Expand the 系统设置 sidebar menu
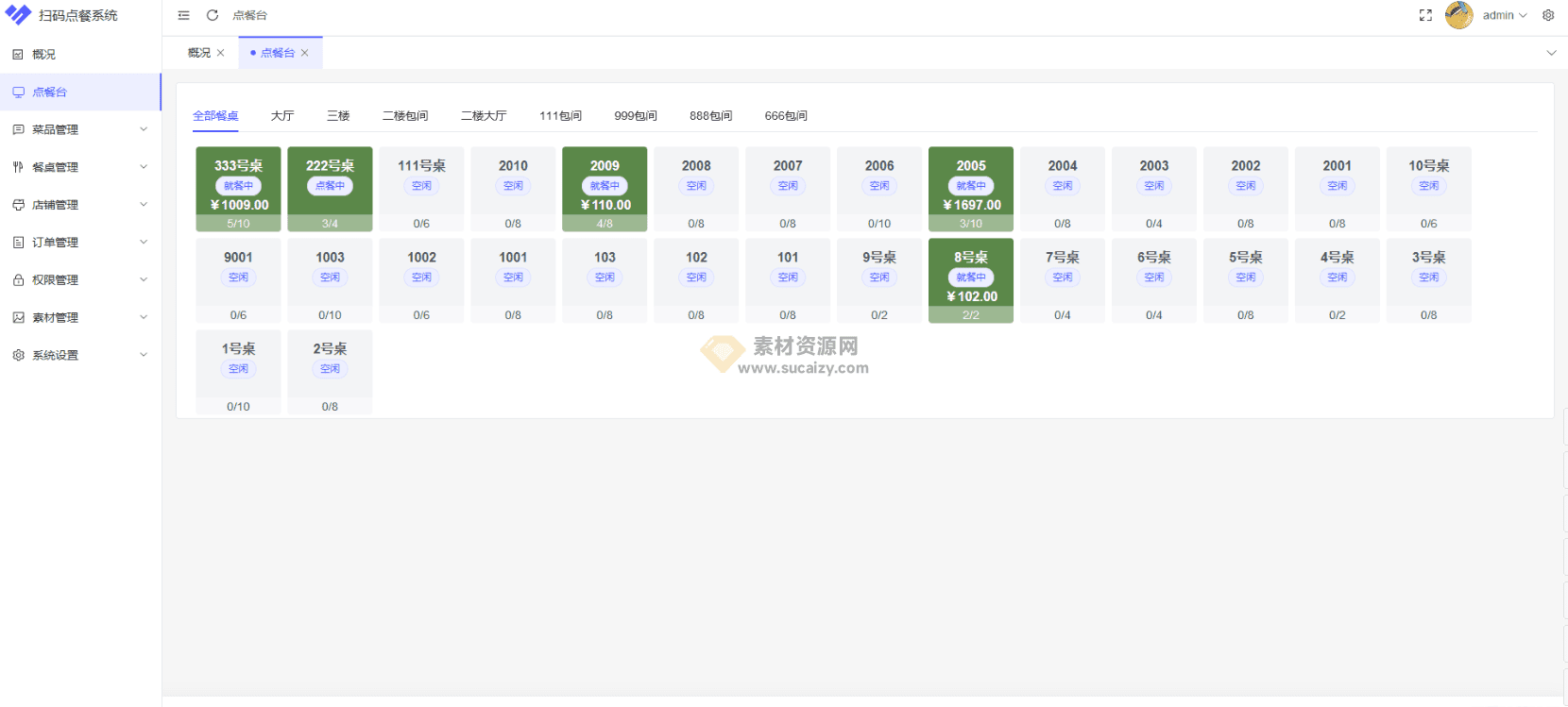This screenshot has height=707, width=1568. (79, 355)
